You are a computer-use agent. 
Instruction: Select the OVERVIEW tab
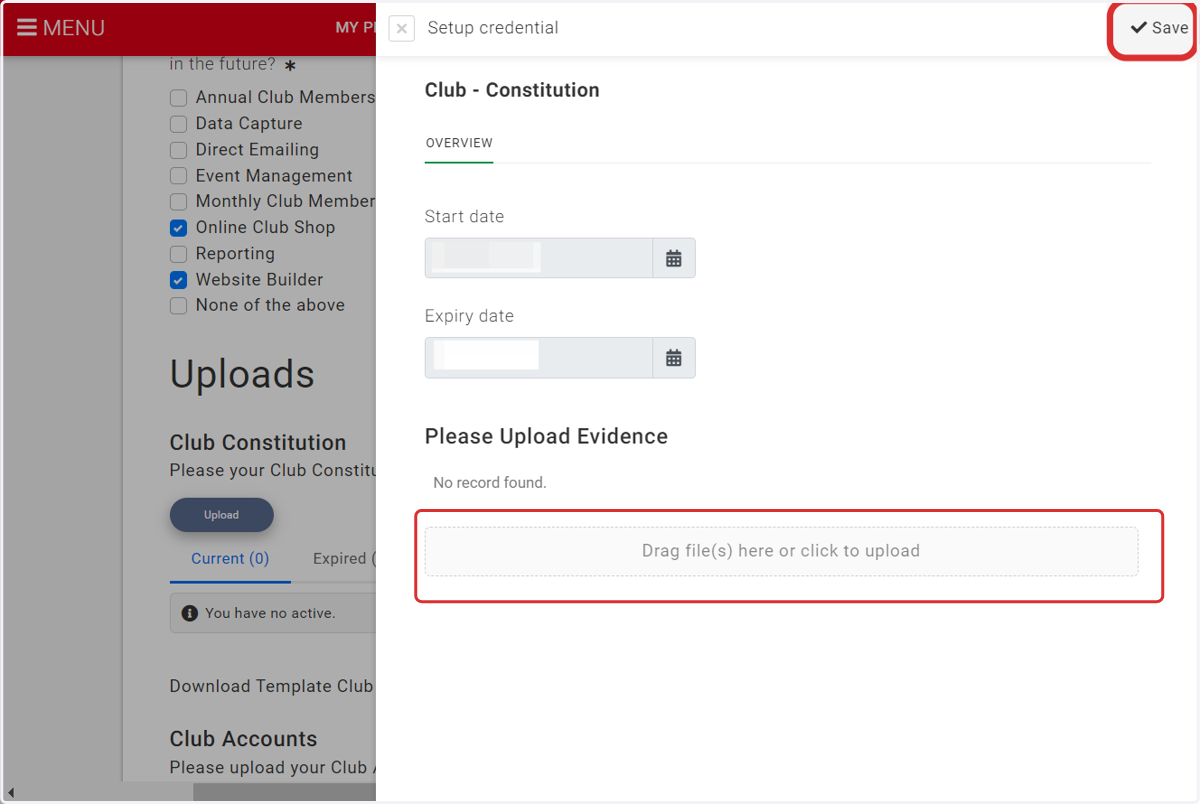[x=459, y=143]
